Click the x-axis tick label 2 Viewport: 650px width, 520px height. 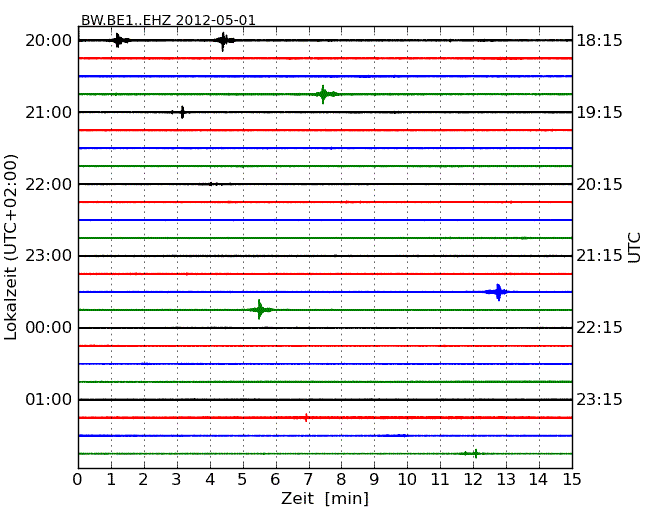[143, 480]
